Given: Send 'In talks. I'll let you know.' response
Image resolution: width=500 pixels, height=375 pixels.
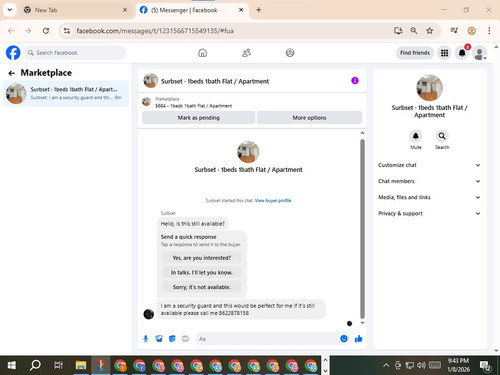Looking at the screenshot, I should pos(202,272).
